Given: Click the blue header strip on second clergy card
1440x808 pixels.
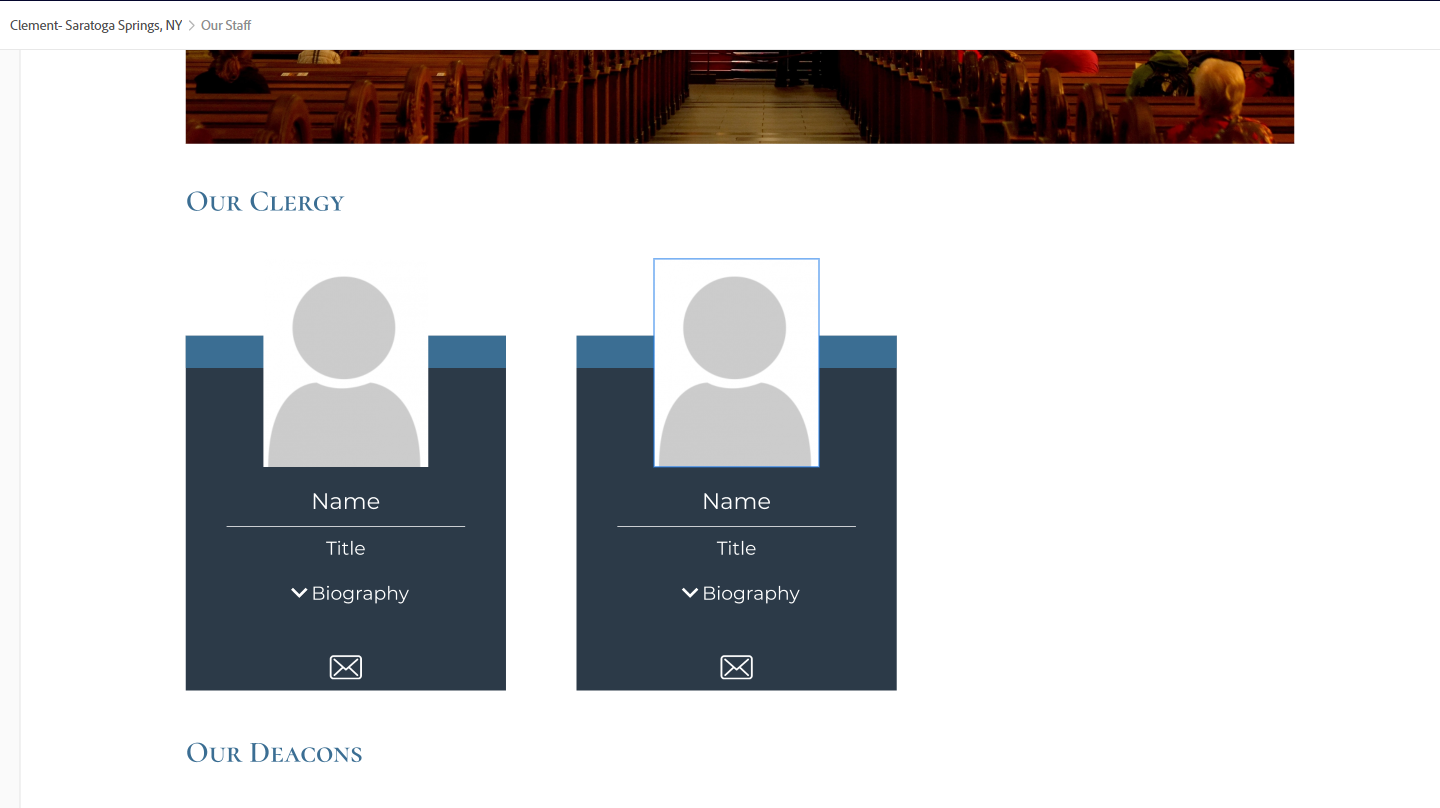Looking at the screenshot, I should 858,352.
